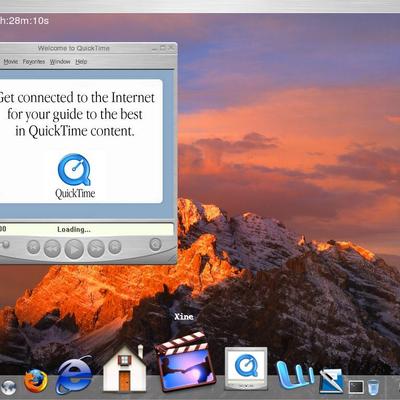
Task: Jump to the movie end
Action: (x=115, y=247)
